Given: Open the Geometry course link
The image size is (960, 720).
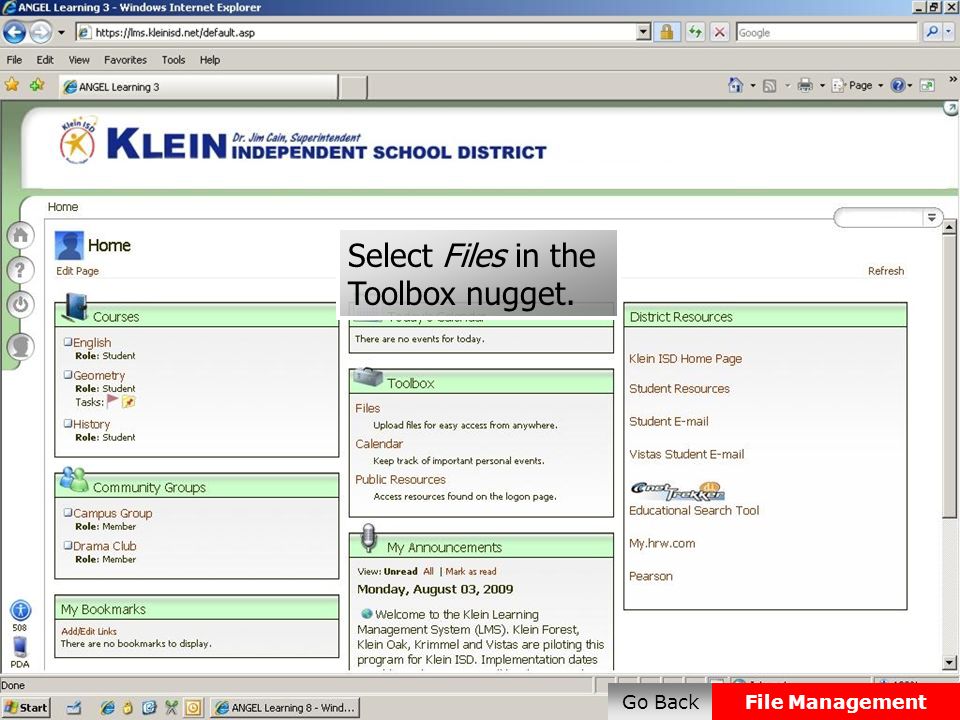Looking at the screenshot, I should point(99,375).
